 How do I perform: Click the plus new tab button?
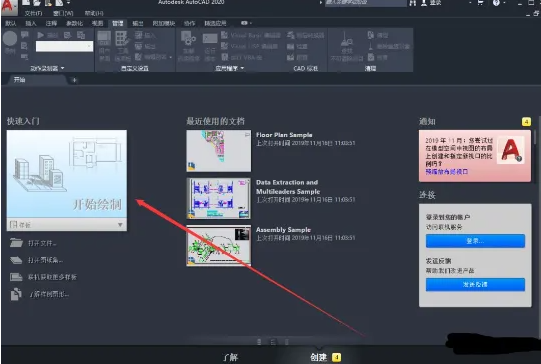click(74, 80)
